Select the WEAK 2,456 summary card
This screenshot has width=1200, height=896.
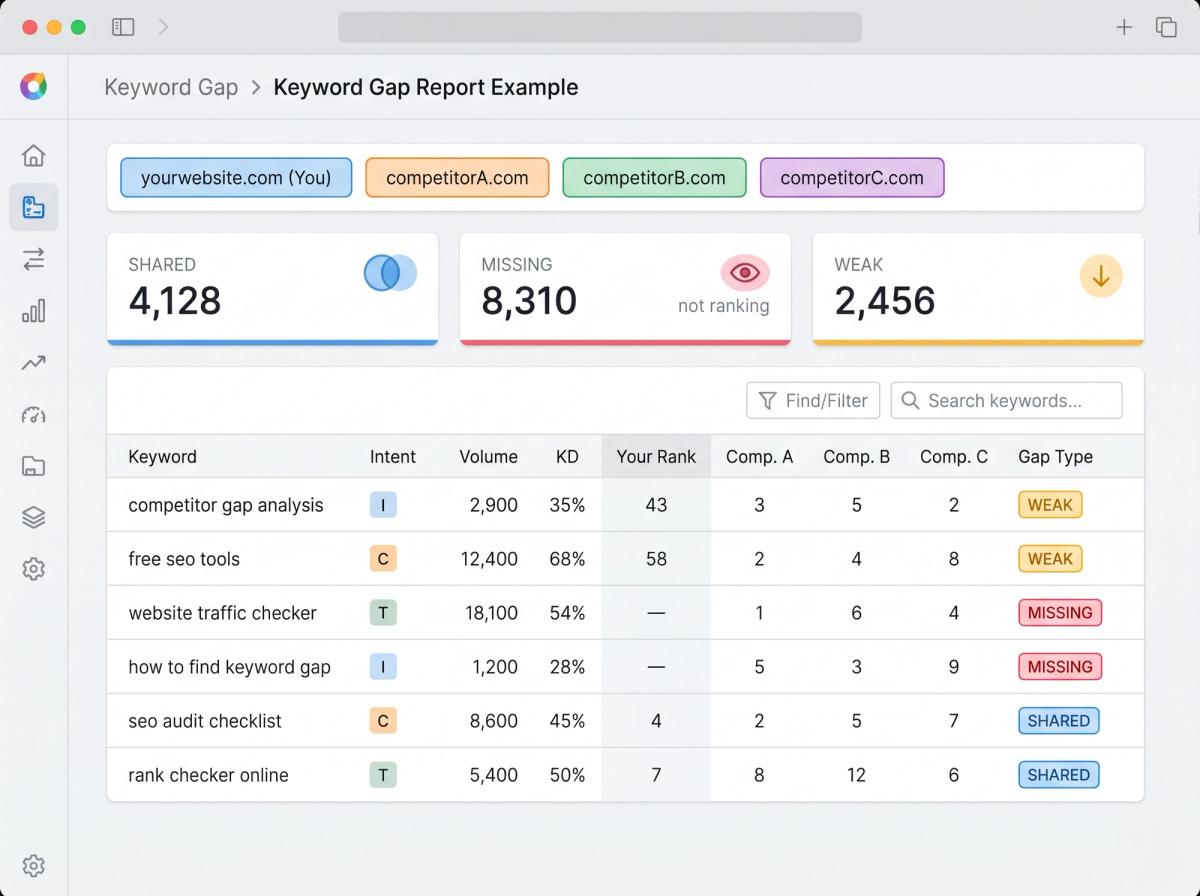[x=978, y=289]
